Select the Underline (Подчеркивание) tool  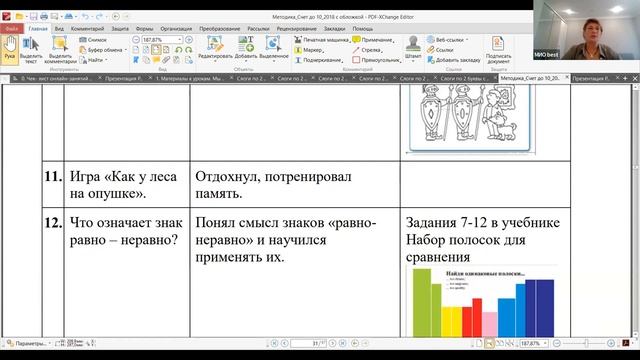pyautogui.click(x=319, y=60)
